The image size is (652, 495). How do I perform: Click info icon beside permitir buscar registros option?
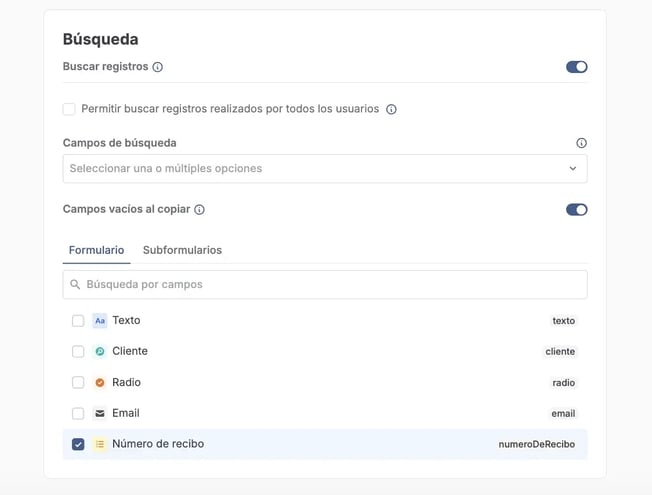391,109
